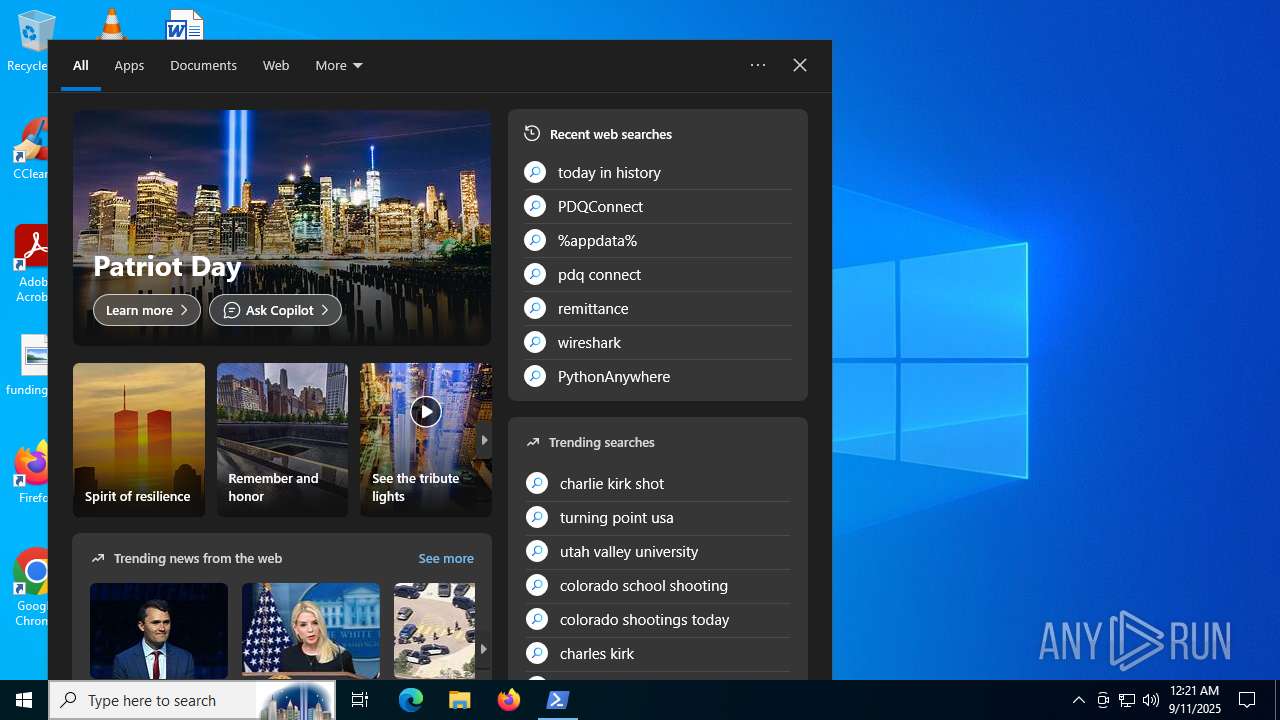The width and height of the screenshot is (1280, 720).
Task: Open trending search colorado shootings today
Action: coord(658,619)
